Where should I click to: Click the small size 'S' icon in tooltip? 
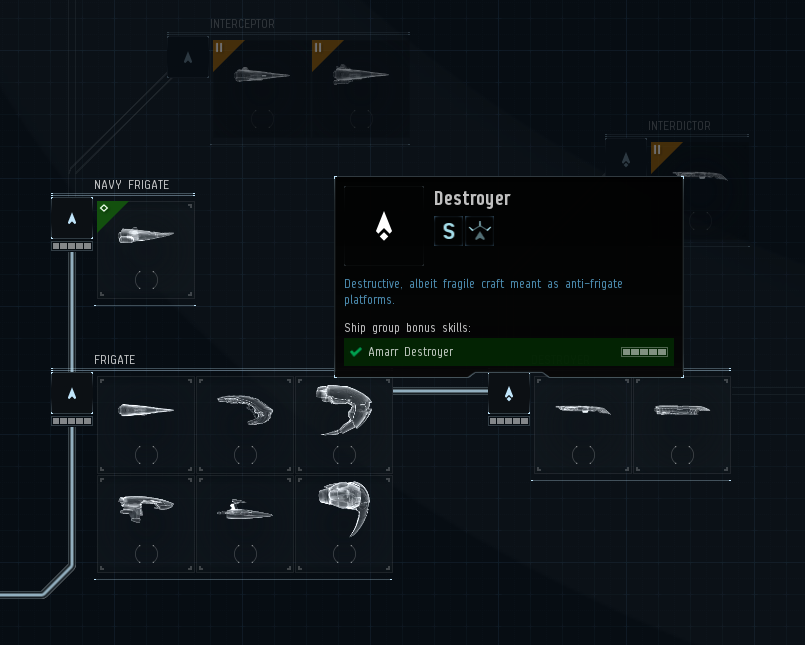(x=448, y=231)
